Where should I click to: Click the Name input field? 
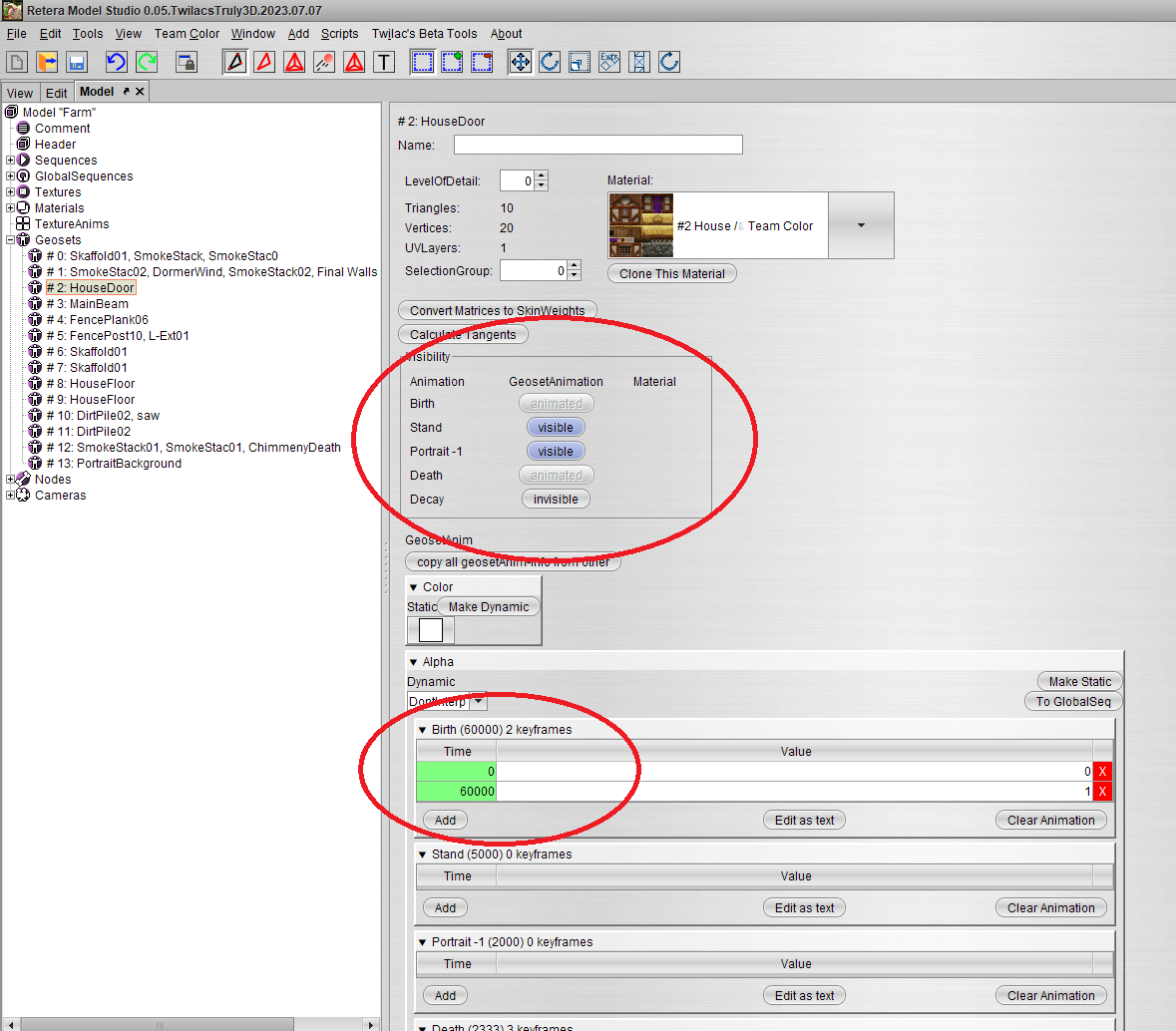(x=597, y=145)
